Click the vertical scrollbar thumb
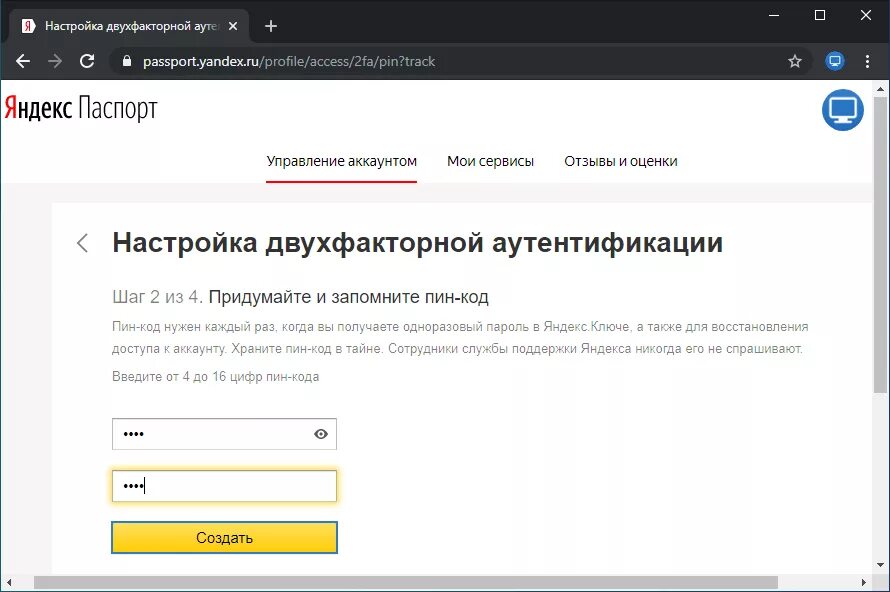Image resolution: width=890 pixels, height=592 pixels. click(x=880, y=244)
